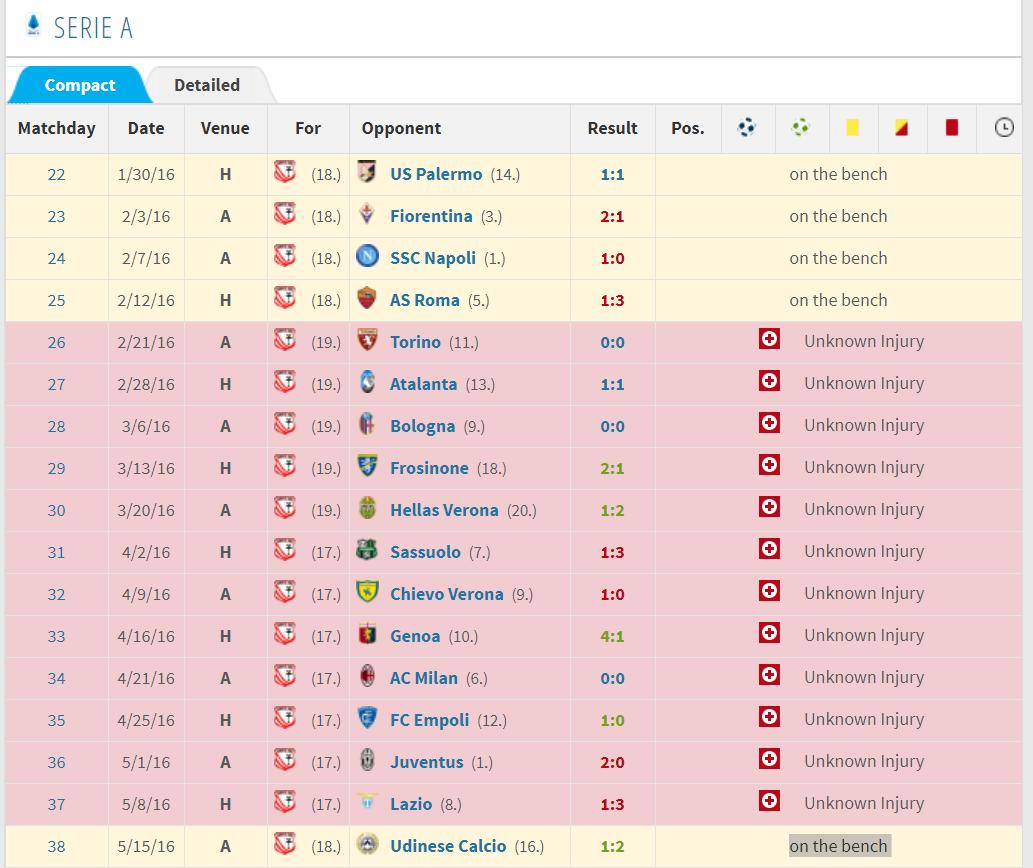Open Sassuolo club link

pos(425,552)
